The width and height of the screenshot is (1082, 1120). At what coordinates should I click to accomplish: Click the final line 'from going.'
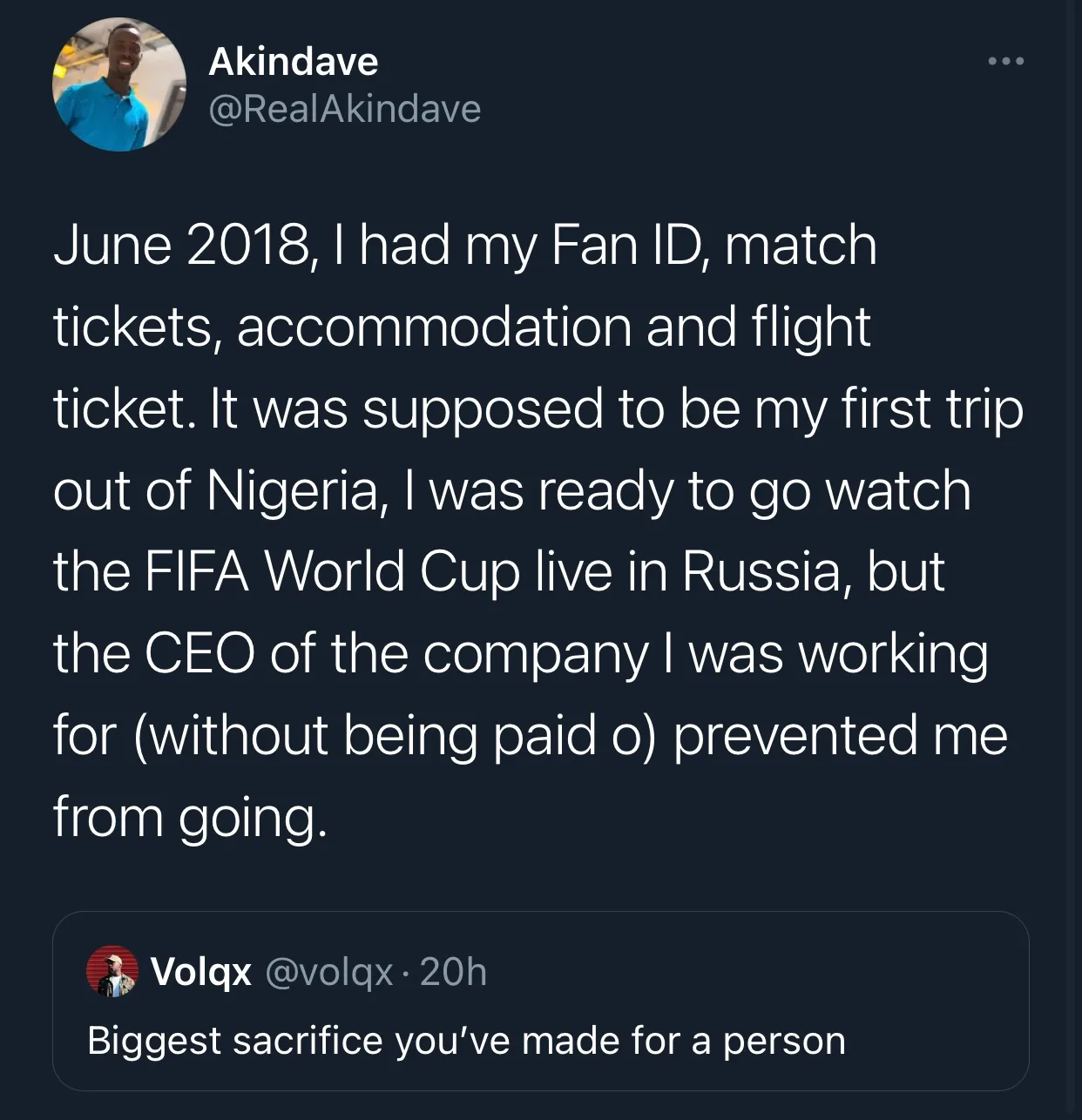[x=190, y=818]
